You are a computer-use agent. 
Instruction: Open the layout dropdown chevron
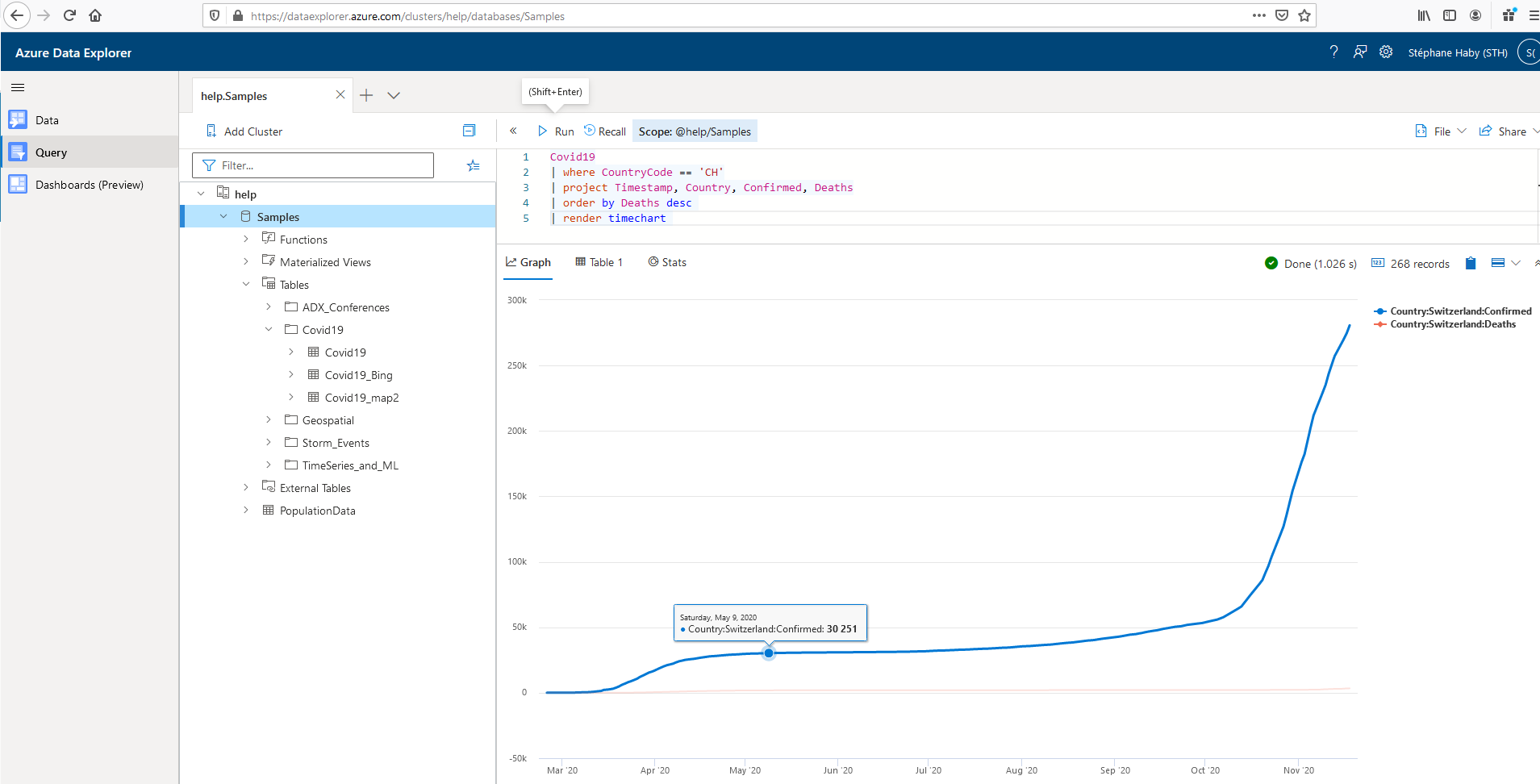[x=1516, y=263]
